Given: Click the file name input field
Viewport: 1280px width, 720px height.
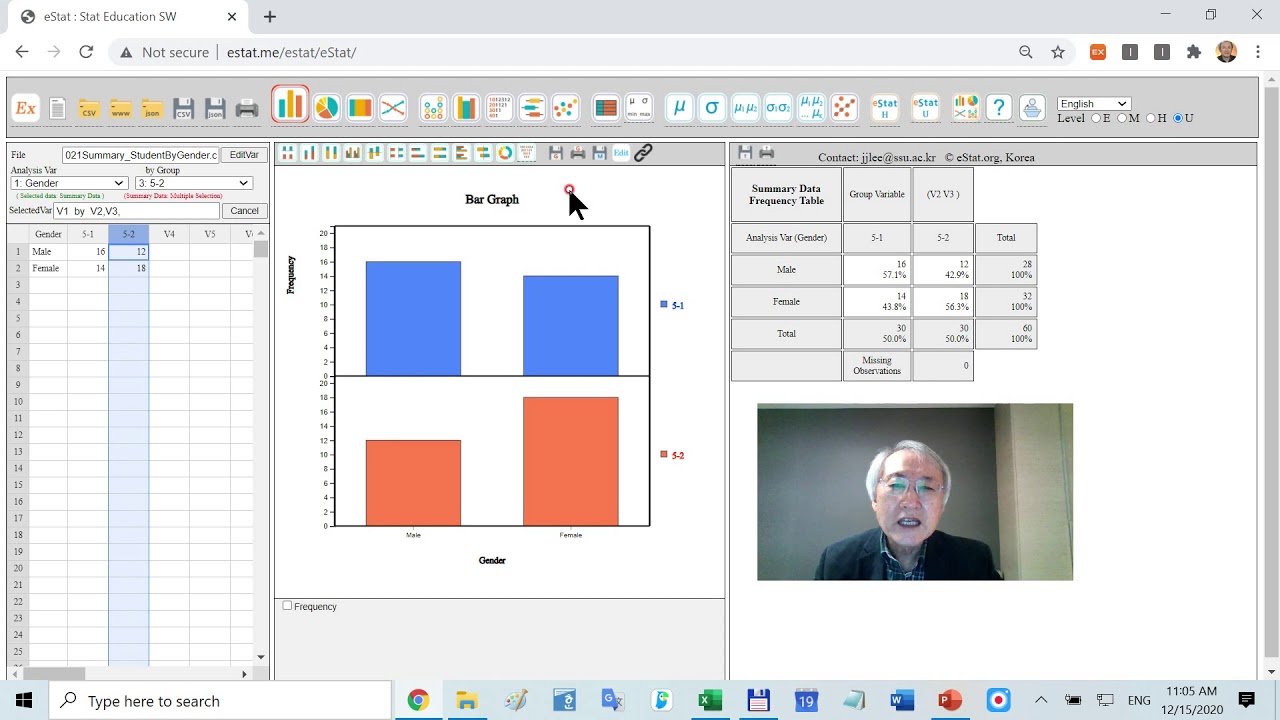Looking at the screenshot, I should pyautogui.click(x=140, y=155).
